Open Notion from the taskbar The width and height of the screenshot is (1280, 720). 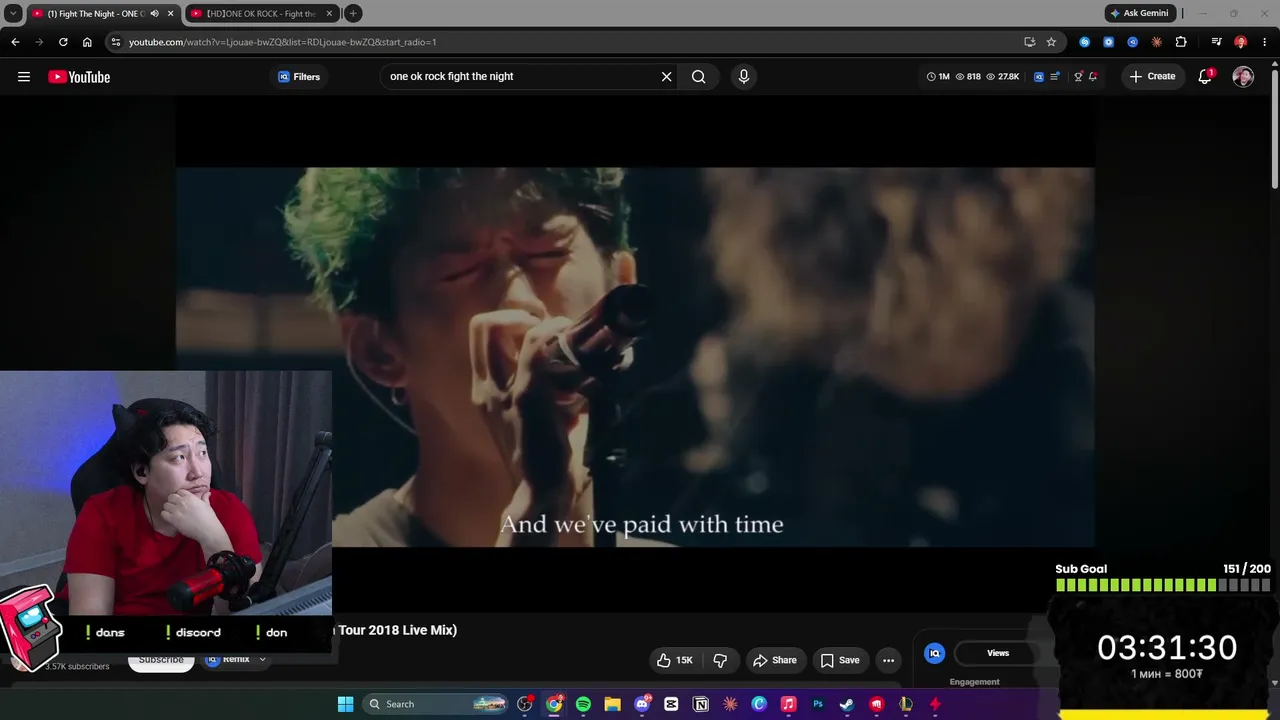[x=701, y=704]
